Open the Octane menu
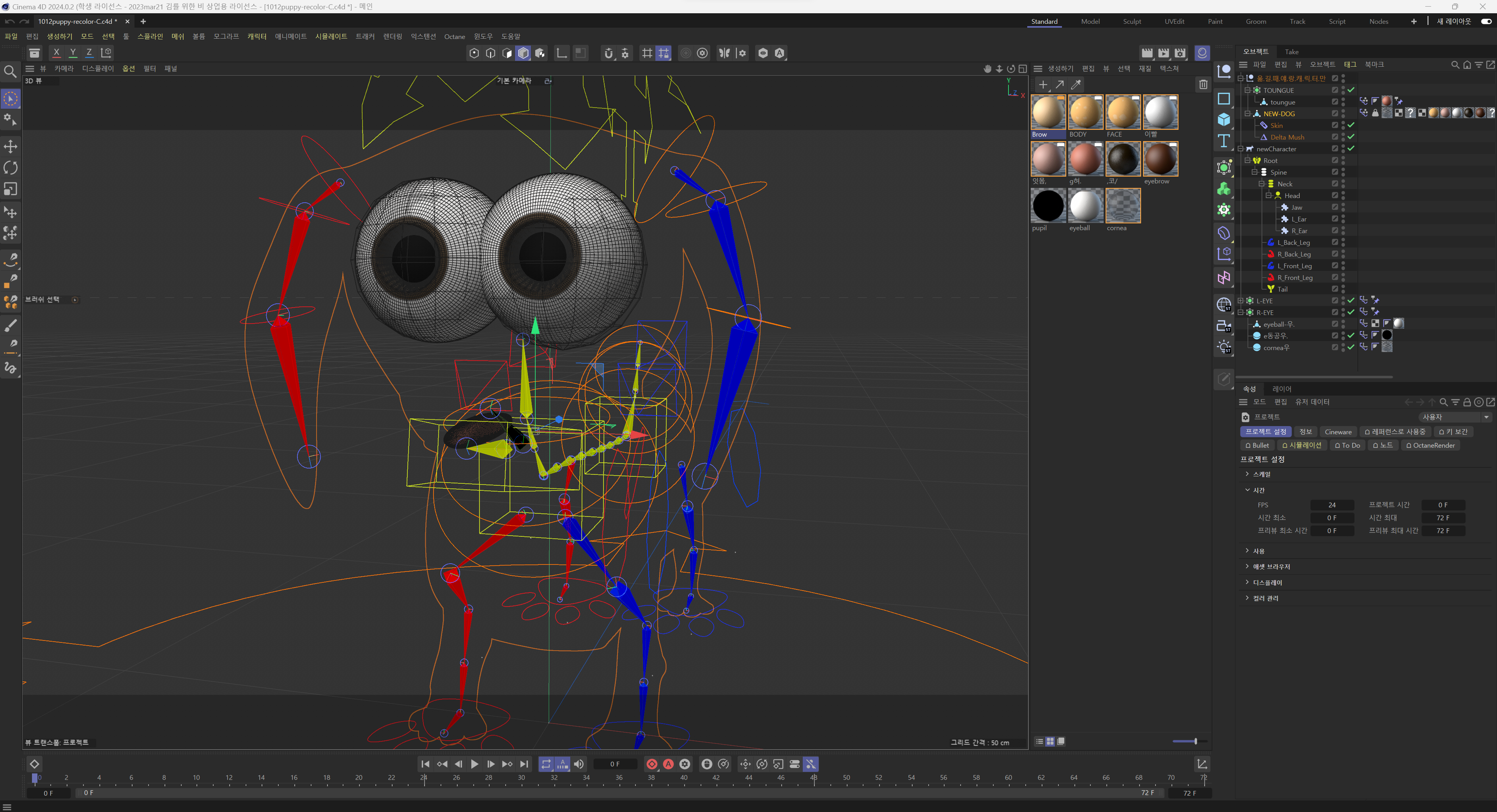The image size is (1497, 812). (x=455, y=36)
